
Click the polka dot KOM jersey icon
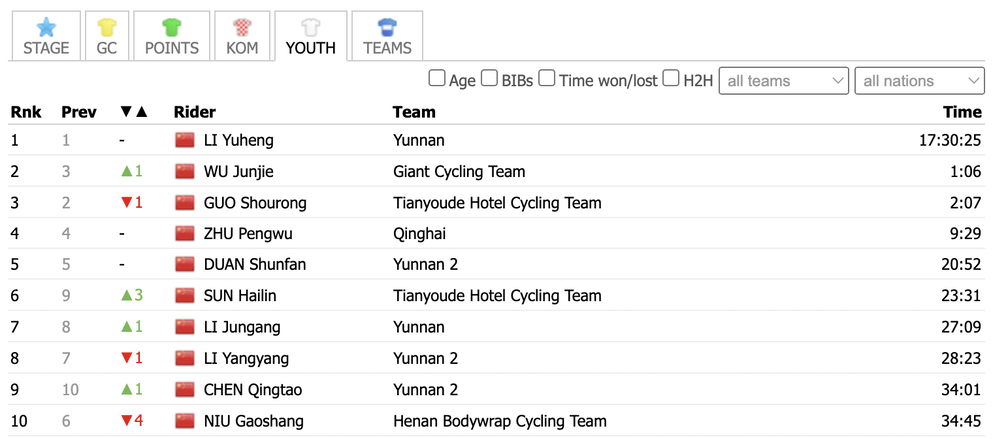(x=242, y=27)
